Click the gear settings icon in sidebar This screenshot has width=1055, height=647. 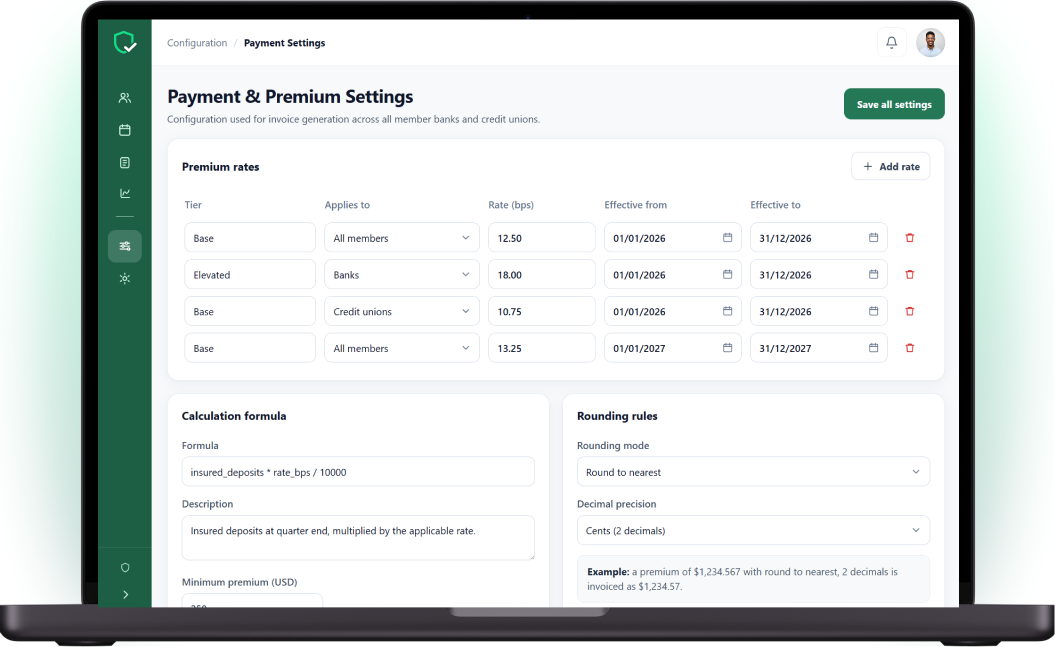(124, 278)
